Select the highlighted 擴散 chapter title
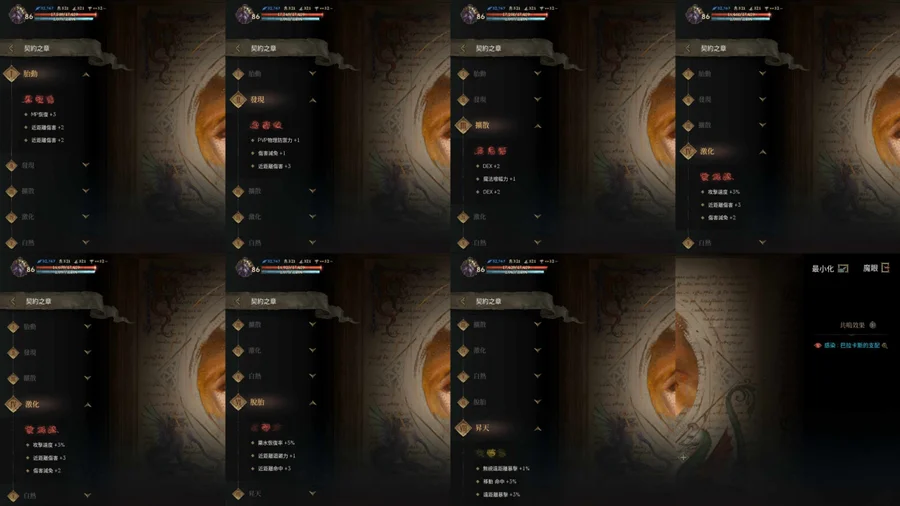Screen dimensions: 900x506 click(x=482, y=125)
